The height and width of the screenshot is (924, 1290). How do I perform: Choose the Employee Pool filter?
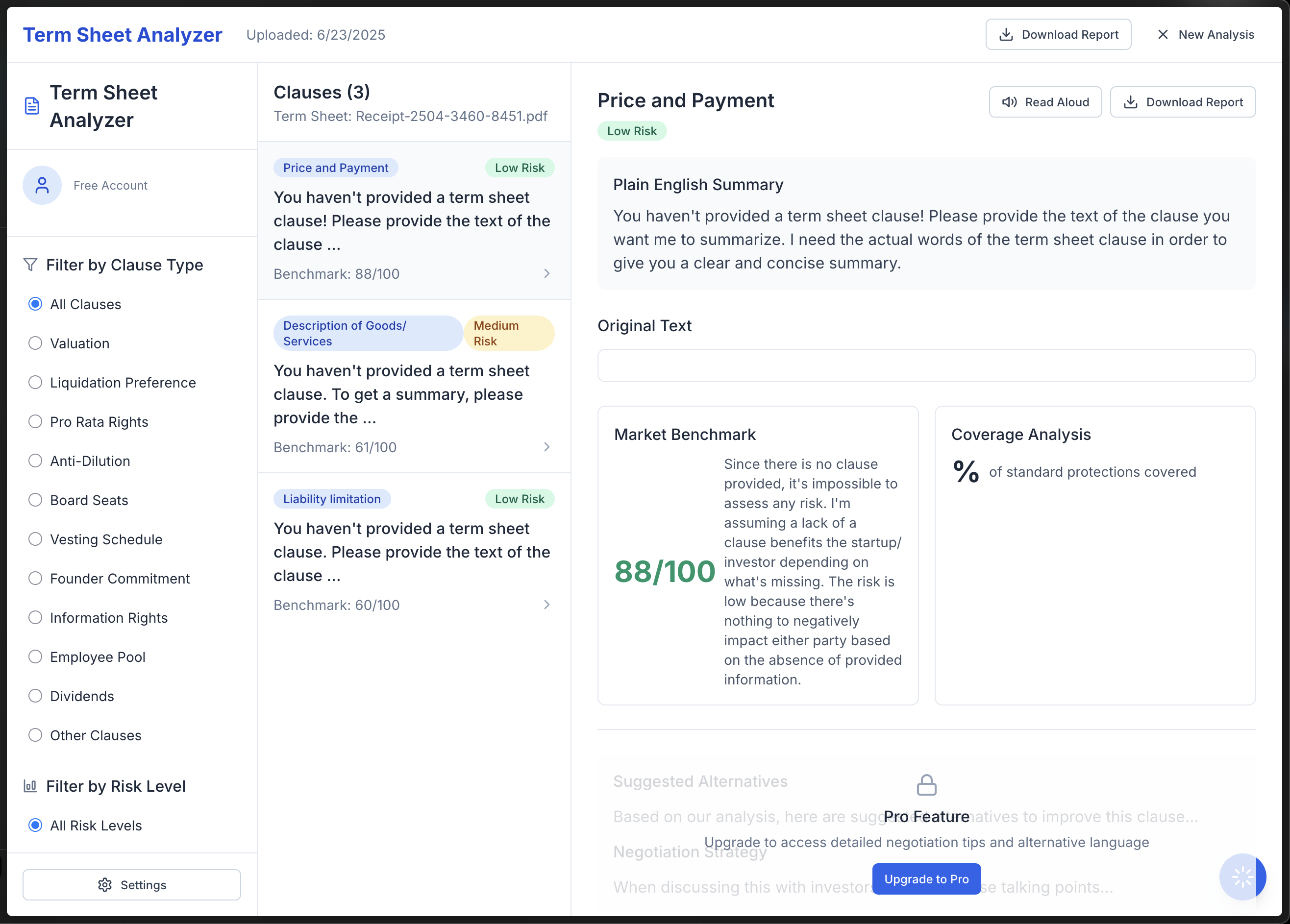tap(35, 657)
